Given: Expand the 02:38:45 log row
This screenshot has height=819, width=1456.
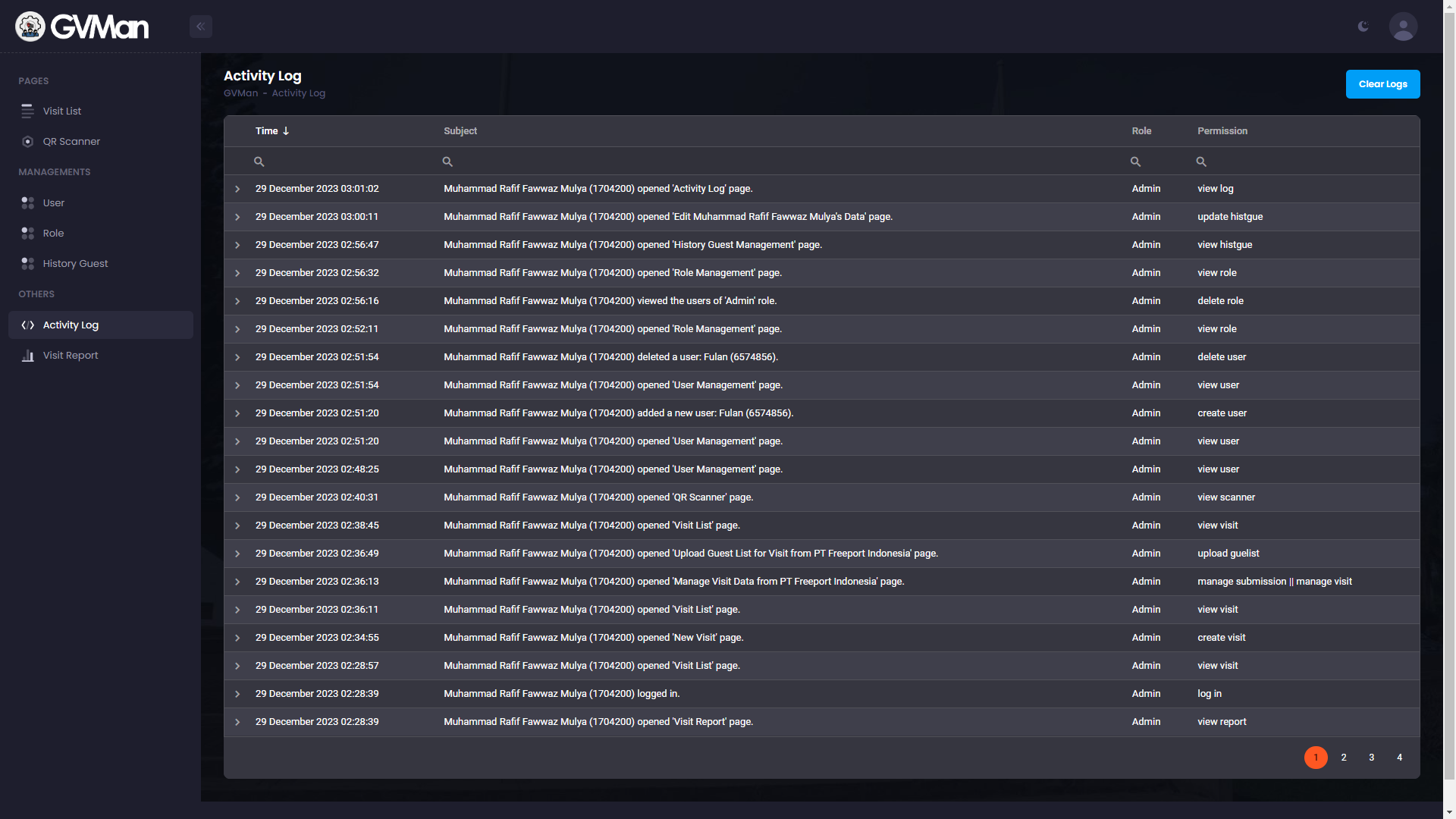Looking at the screenshot, I should (237, 526).
